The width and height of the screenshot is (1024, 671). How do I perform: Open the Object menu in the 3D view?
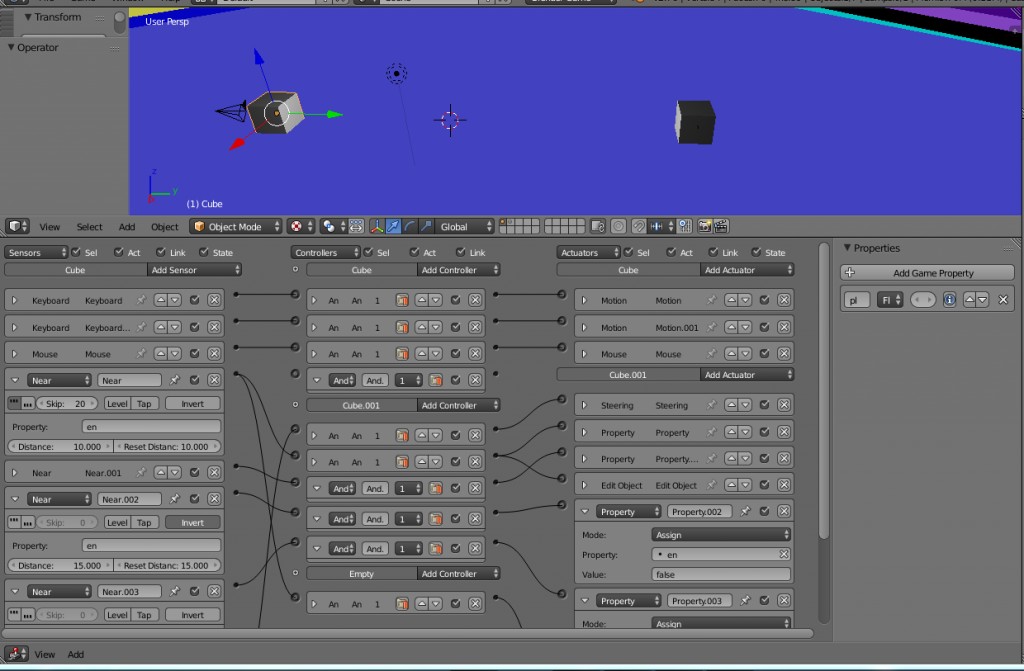pos(164,226)
